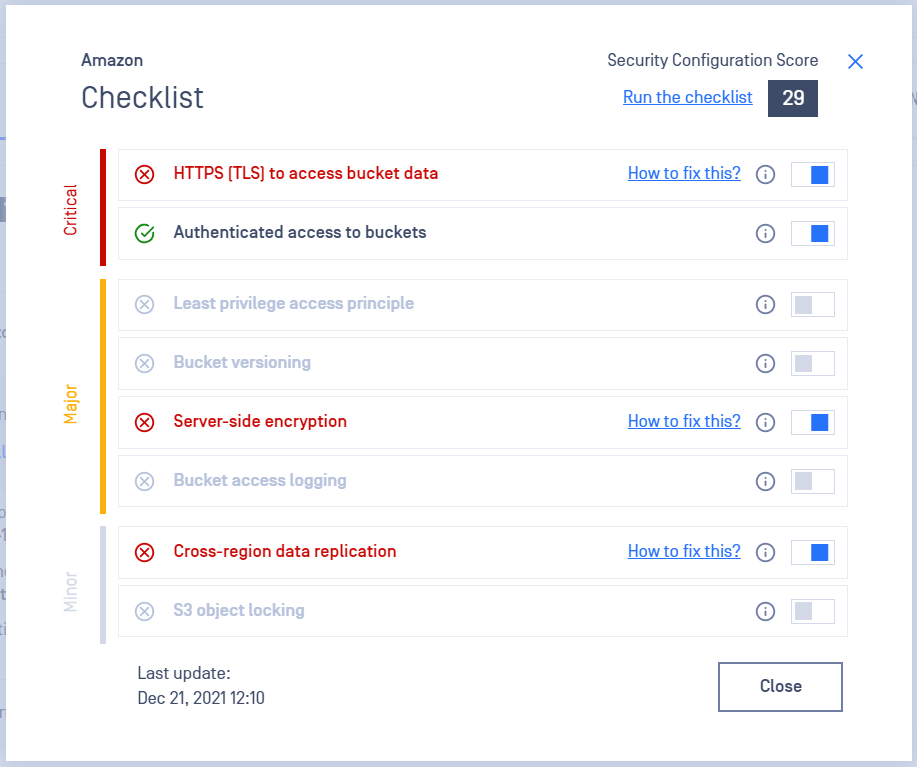The width and height of the screenshot is (917, 767).
Task: Click the red error icon beside HTTPS (TLS)
Action: click(144, 173)
